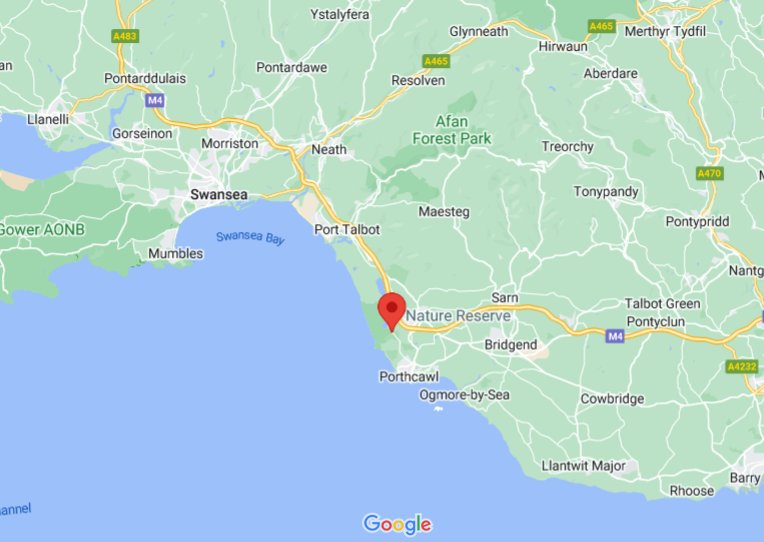Click the A465 shield near Merthyr Tydfil
This screenshot has height=542, width=764.
(x=602, y=26)
